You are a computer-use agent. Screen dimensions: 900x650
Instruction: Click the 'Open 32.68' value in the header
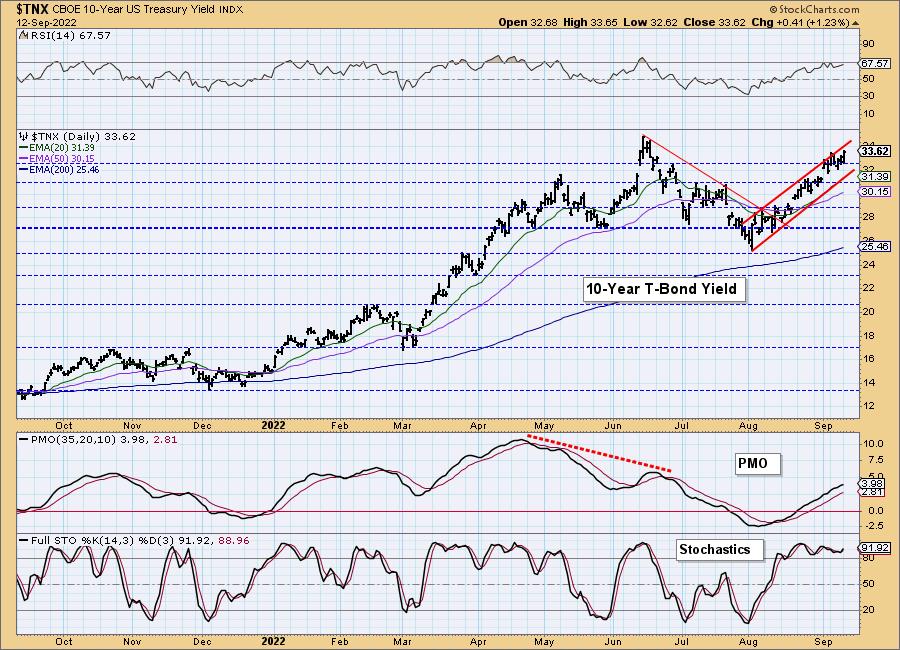click(528, 22)
